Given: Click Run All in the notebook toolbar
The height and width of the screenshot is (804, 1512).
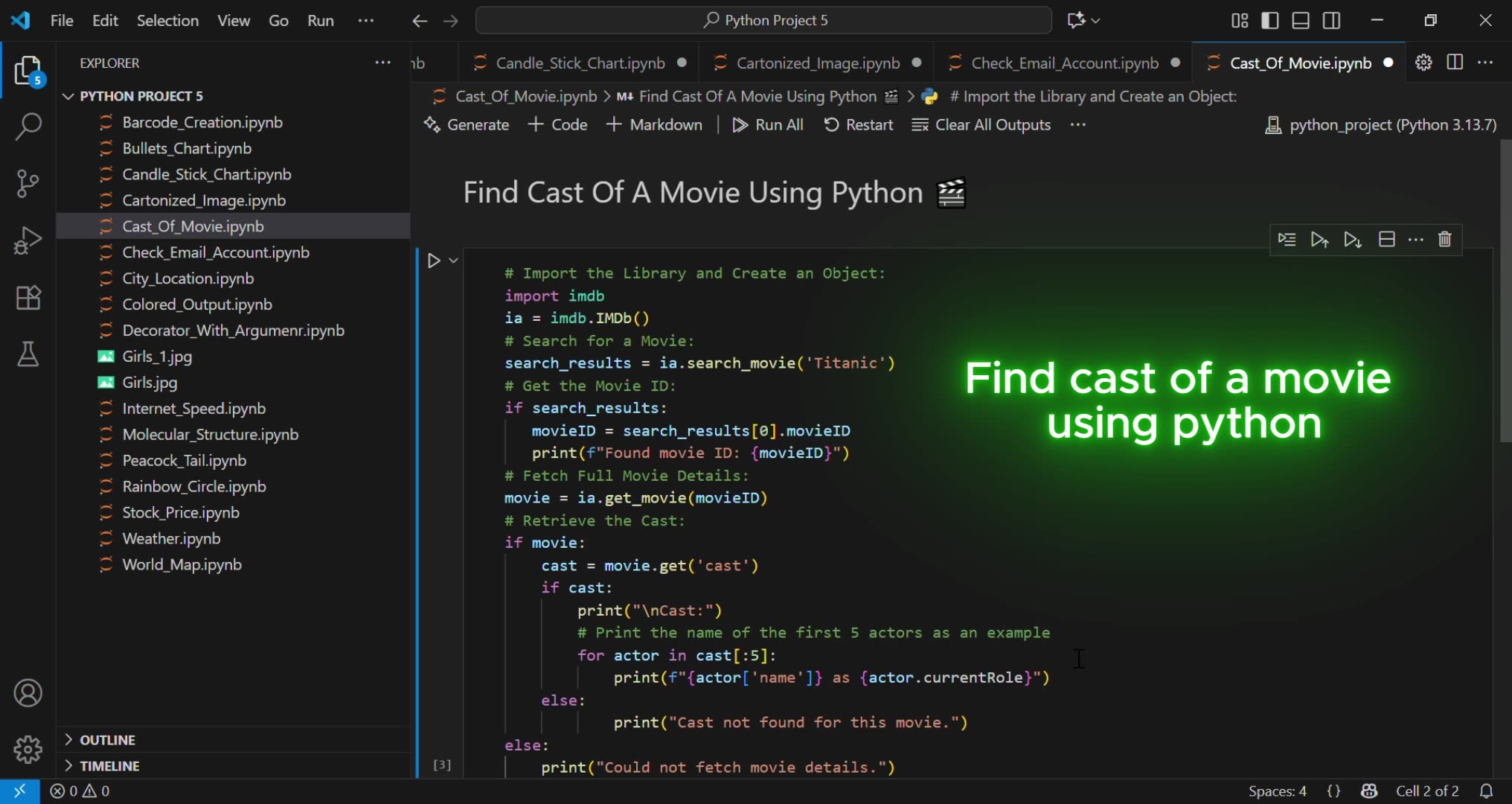Looking at the screenshot, I should 768,124.
